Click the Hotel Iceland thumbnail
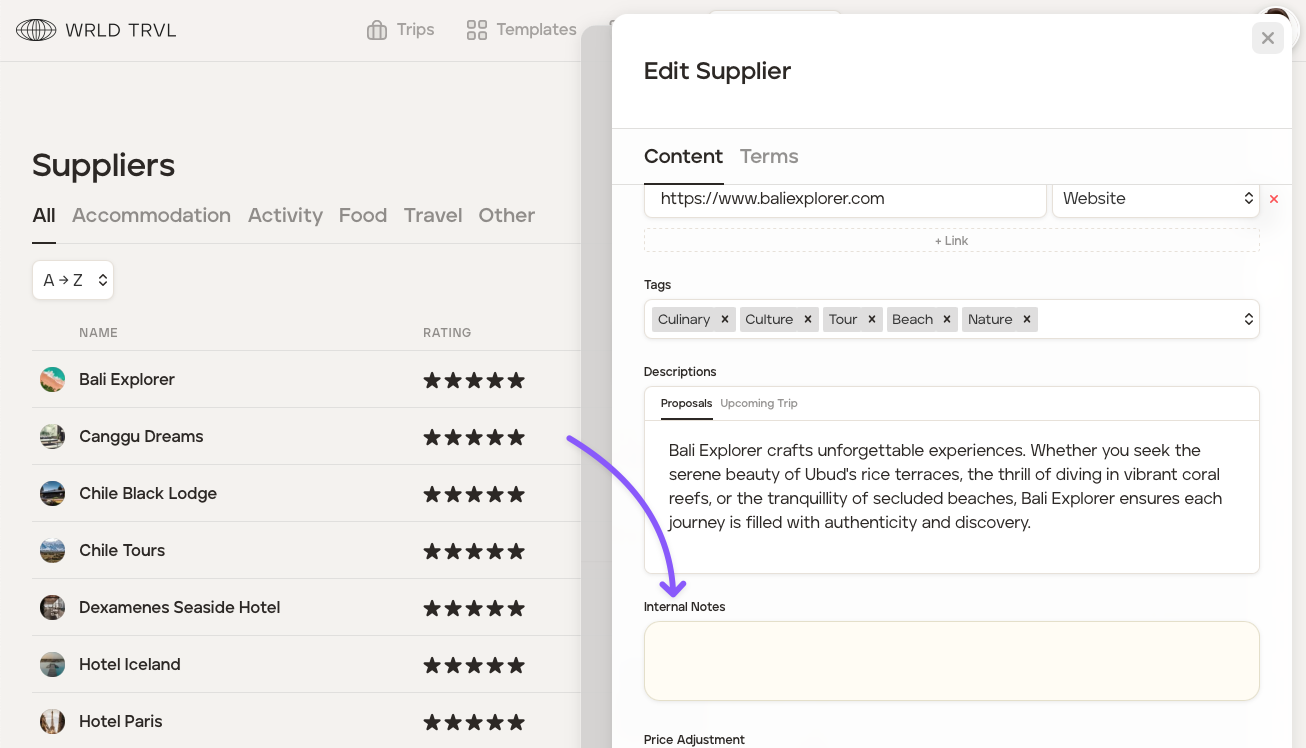 [52, 664]
